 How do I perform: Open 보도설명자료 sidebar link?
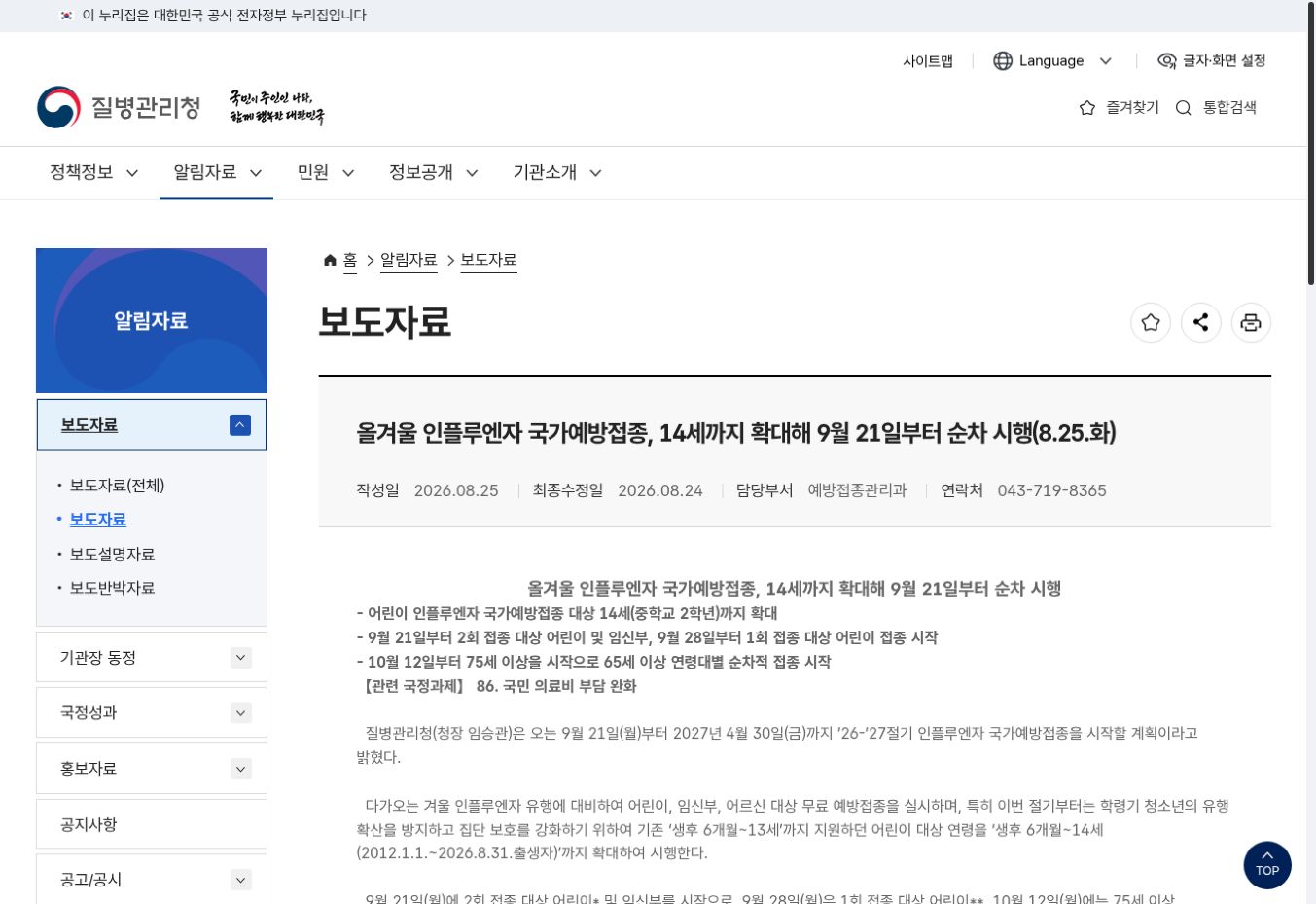112,554
